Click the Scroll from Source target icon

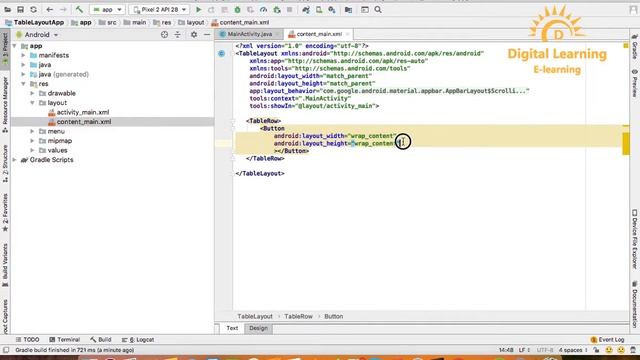point(164,35)
